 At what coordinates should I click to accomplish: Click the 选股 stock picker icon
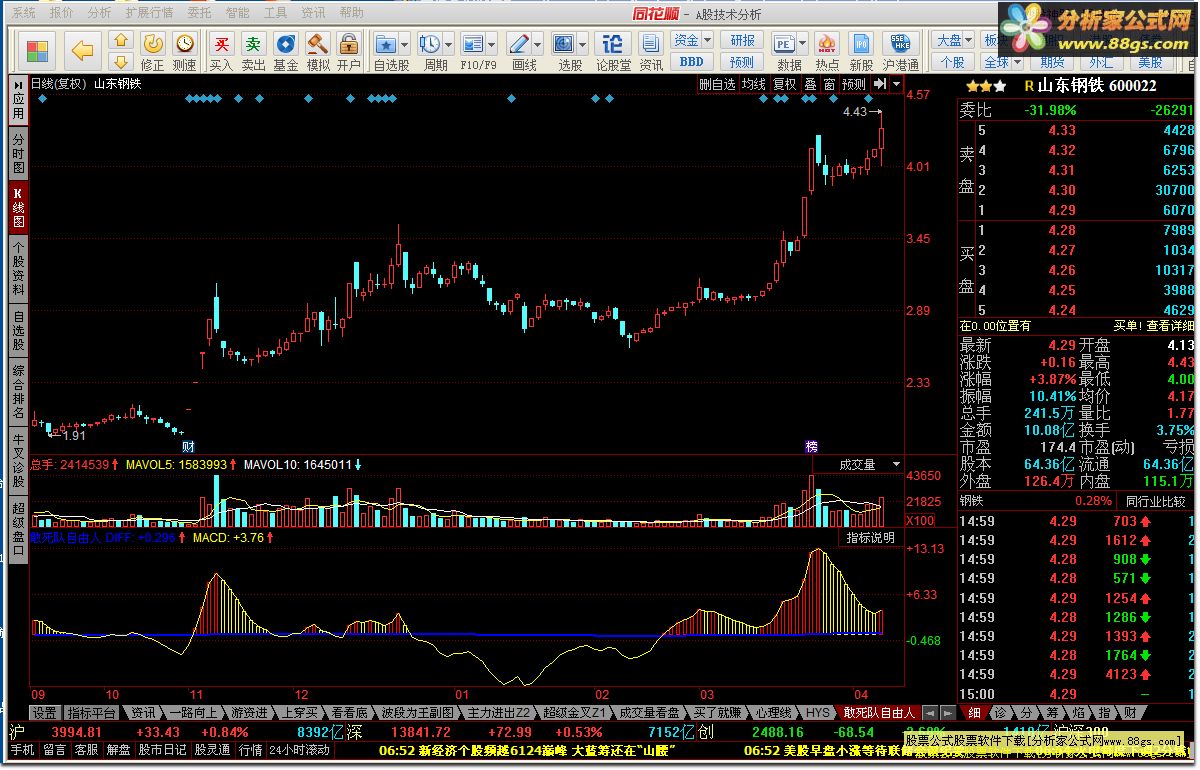[563, 44]
